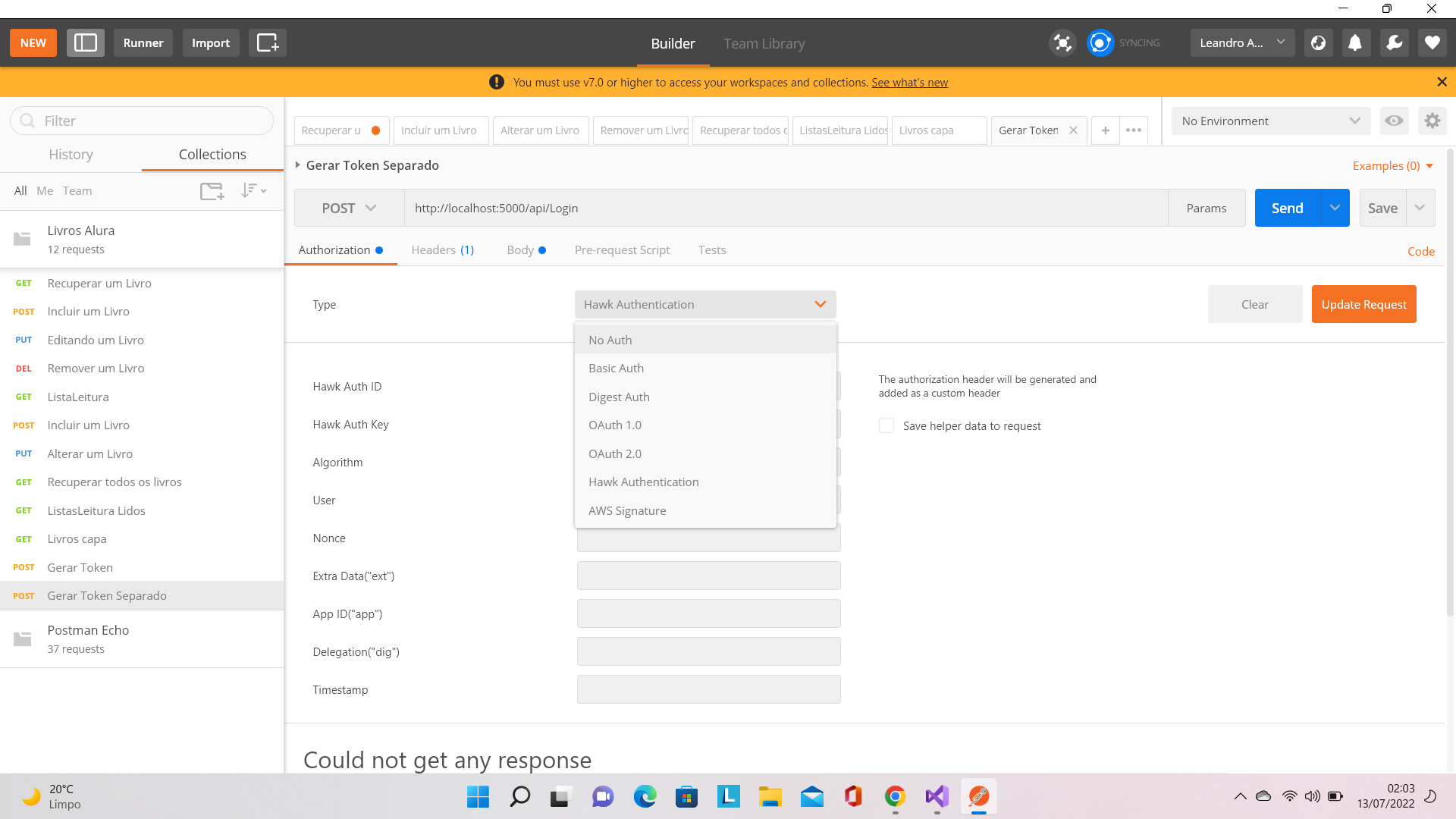Open notifications bell icon
Viewport: 1456px width, 819px height.
(1355, 43)
